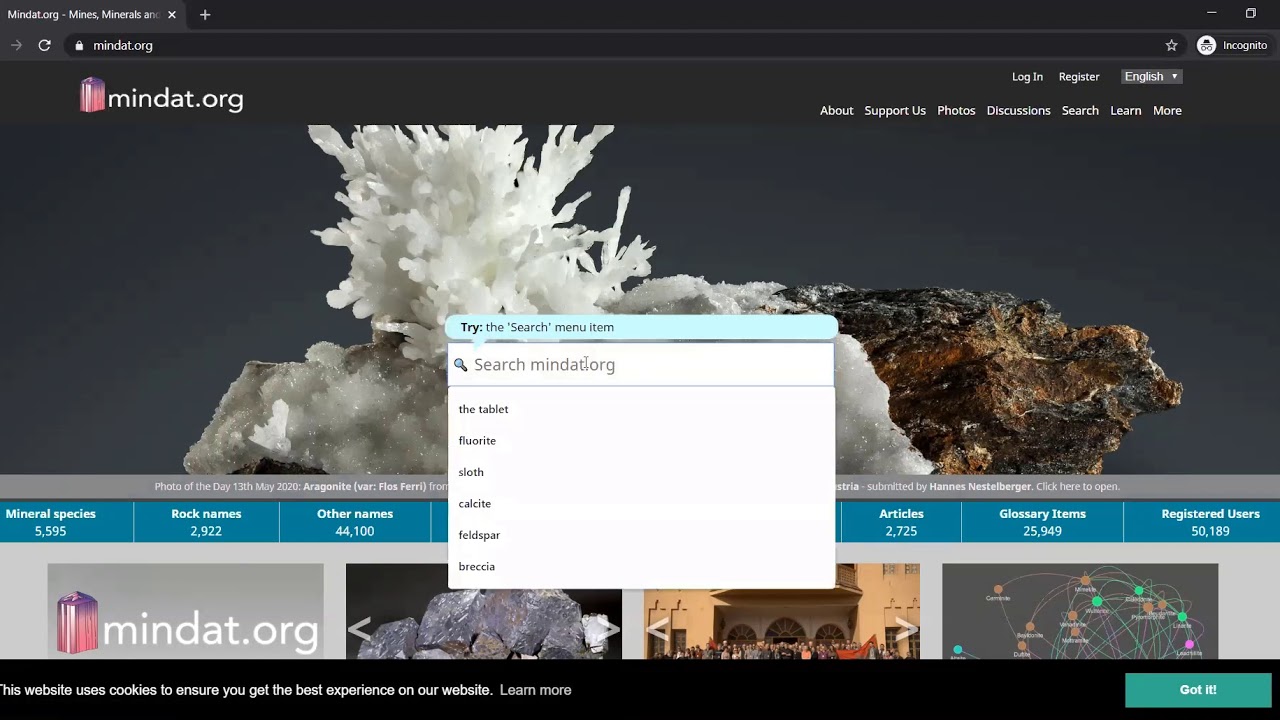Click the mindat.org crystal logo icon in header
Viewport: 1280px width, 720px height.
click(x=93, y=95)
